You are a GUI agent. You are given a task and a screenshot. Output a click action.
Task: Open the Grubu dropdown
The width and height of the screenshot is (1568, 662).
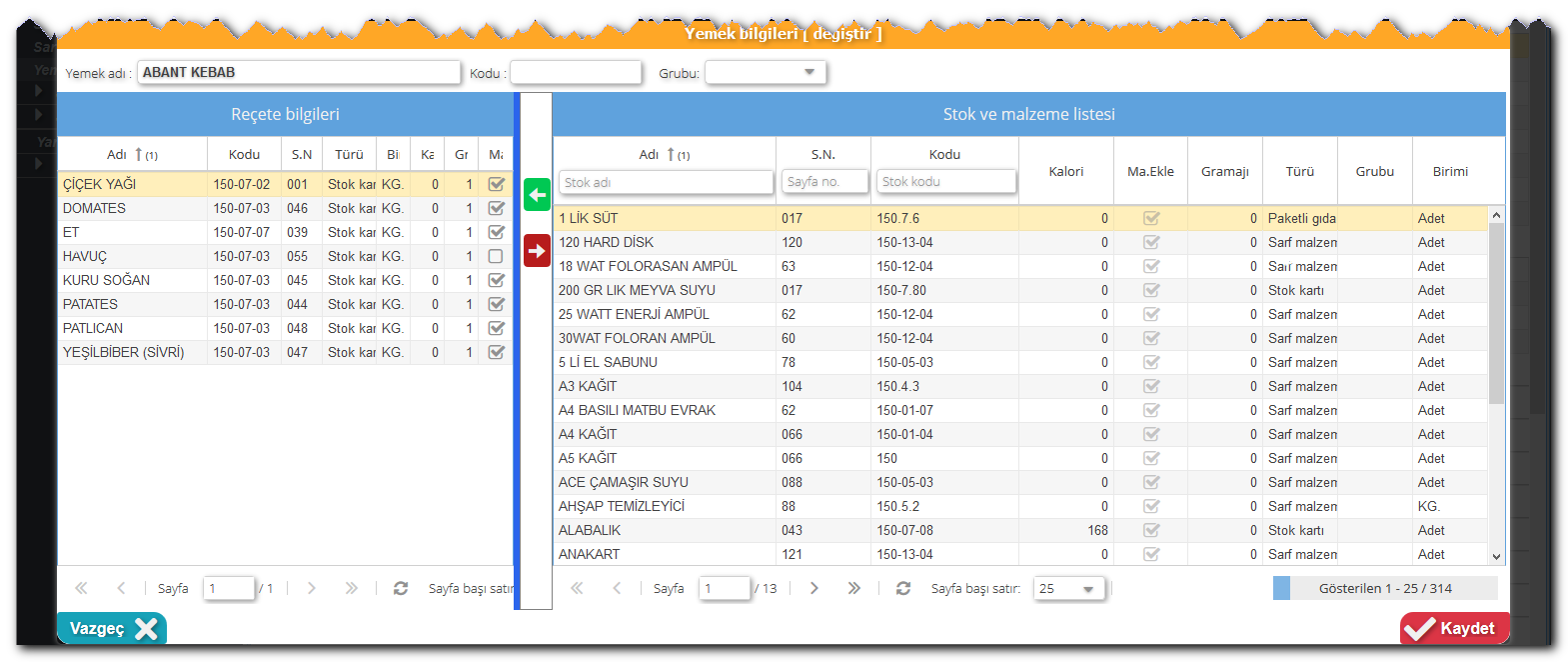pyautogui.click(x=766, y=72)
